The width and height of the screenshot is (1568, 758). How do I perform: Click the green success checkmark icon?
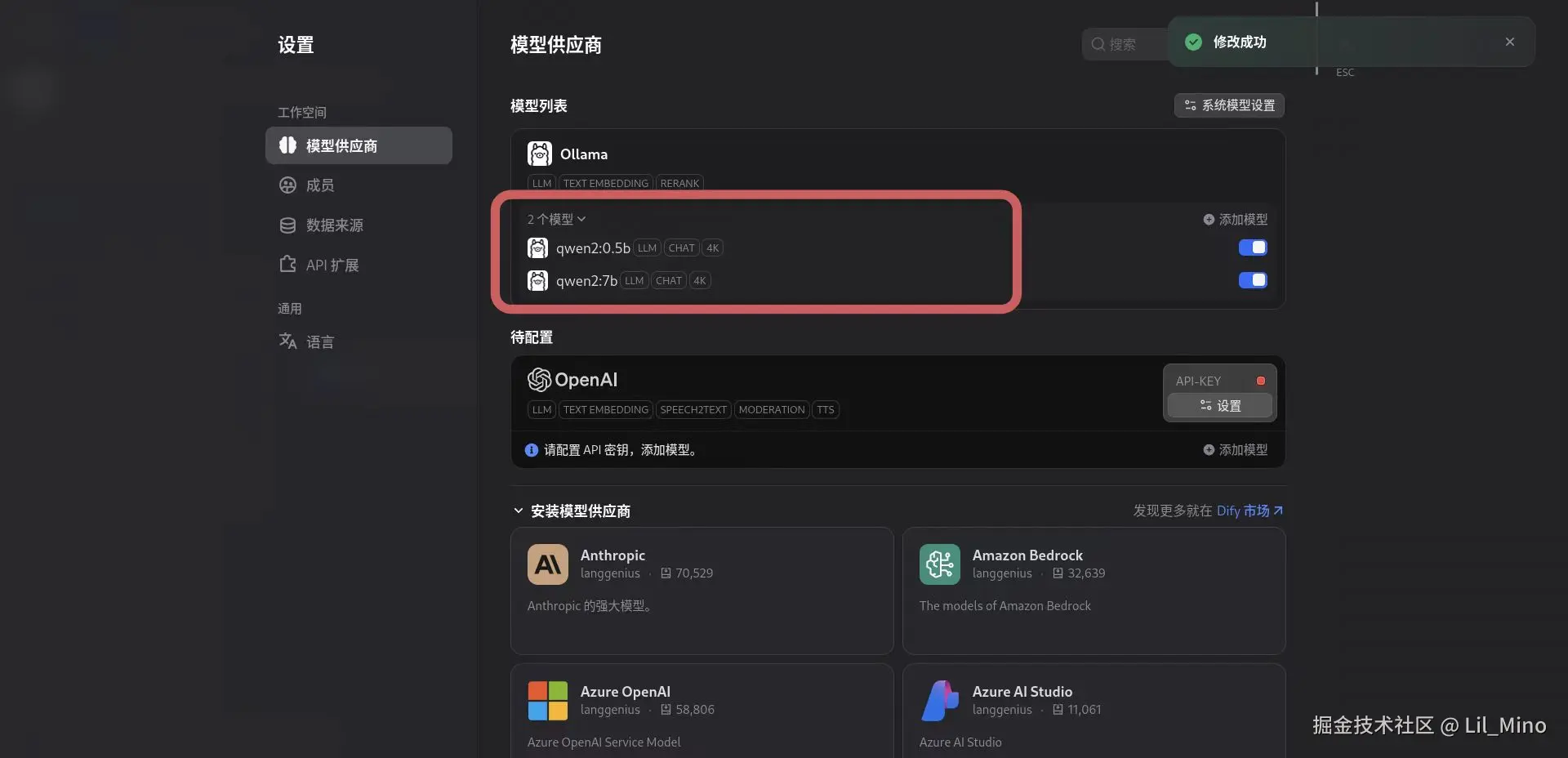coord(1193,42)
